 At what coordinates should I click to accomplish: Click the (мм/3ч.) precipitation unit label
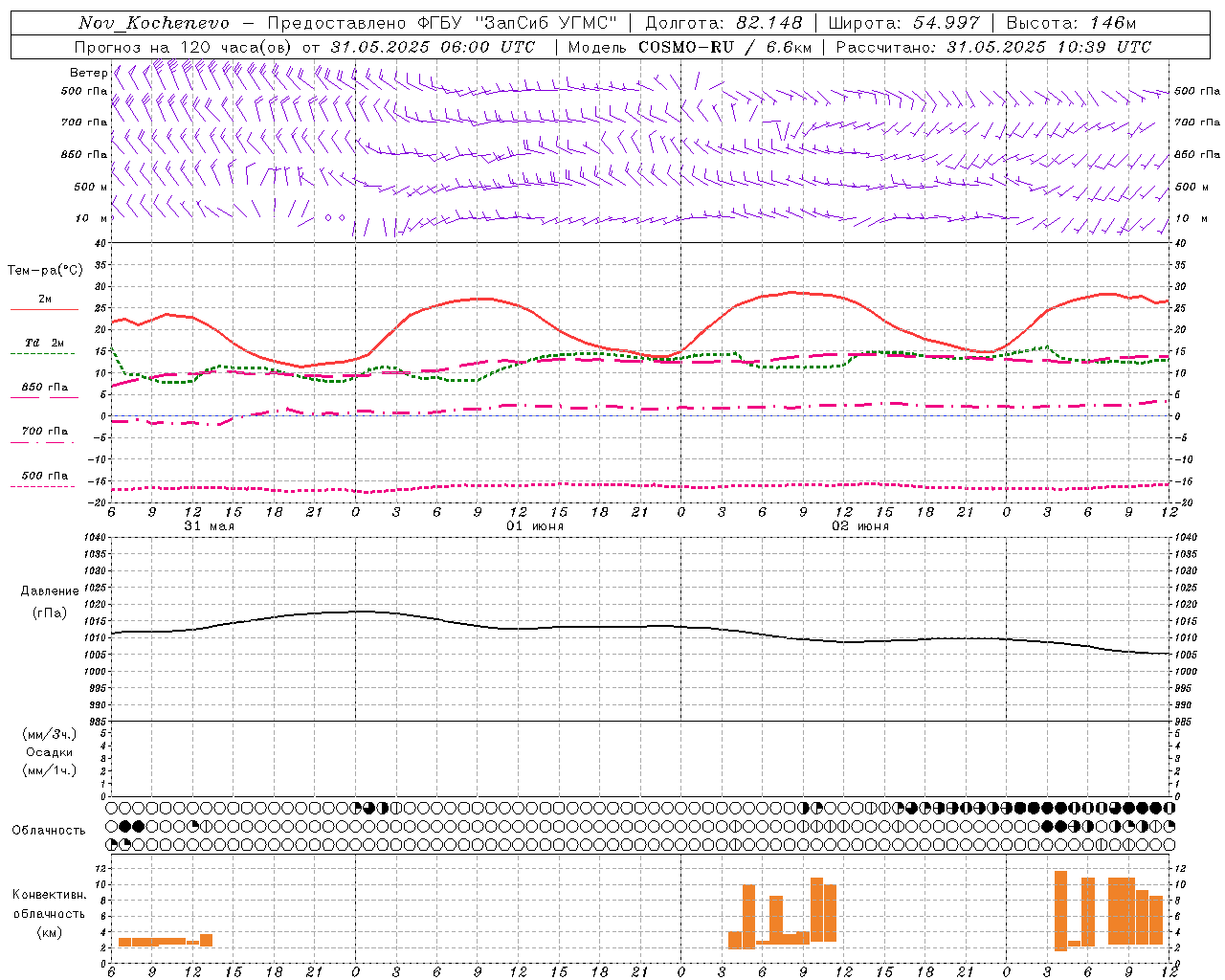click(x=50, y=734)
